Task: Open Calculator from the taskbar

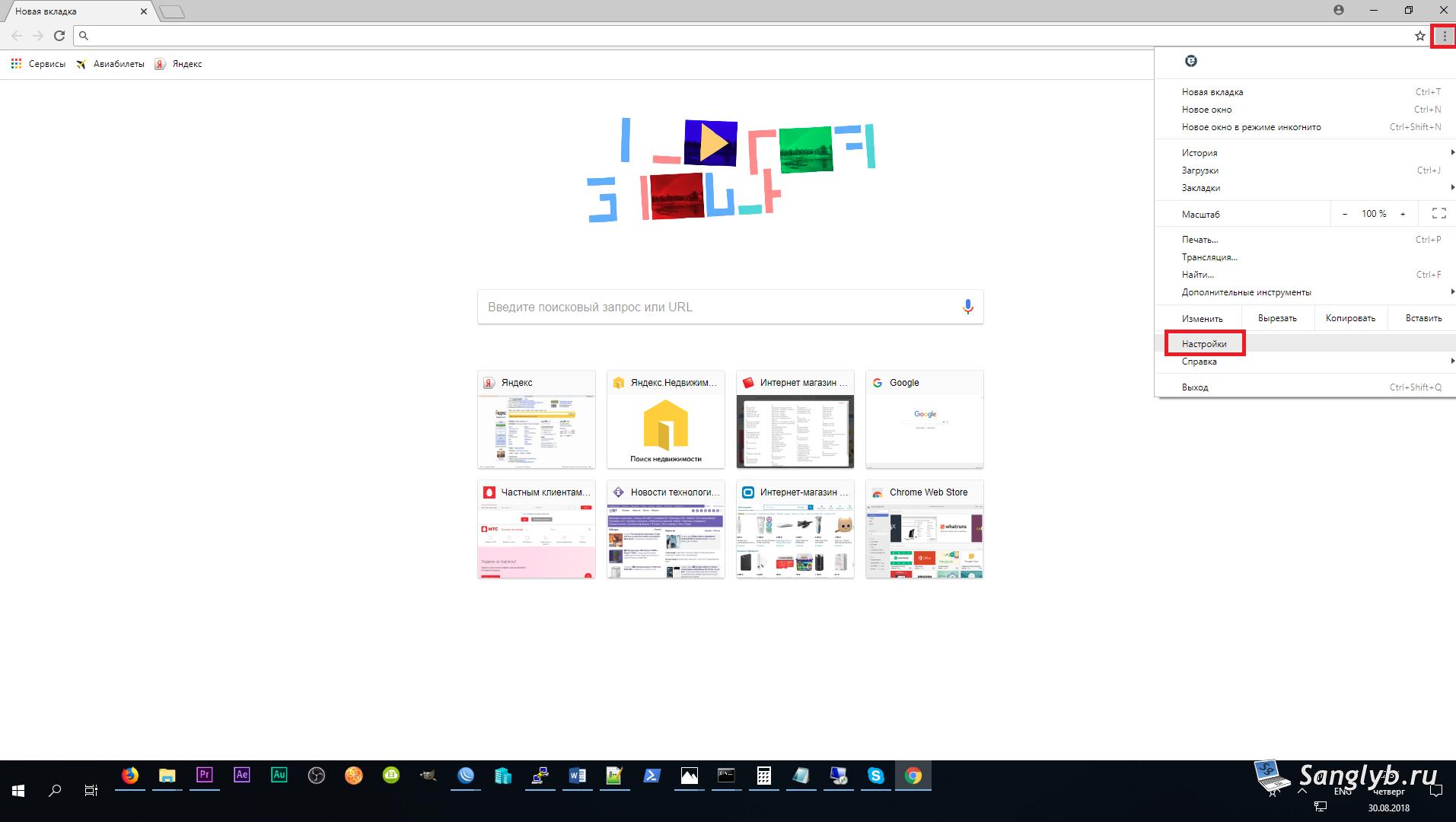Action: [x=763, y=776]
